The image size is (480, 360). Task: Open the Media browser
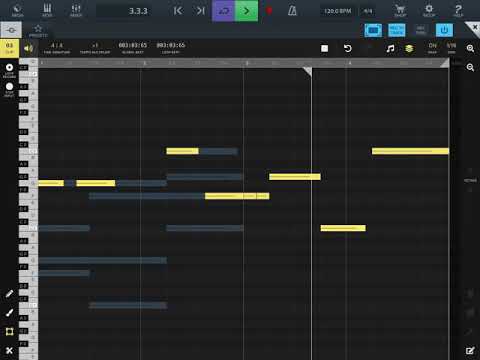pyautogui.click(x=17, y=10)
